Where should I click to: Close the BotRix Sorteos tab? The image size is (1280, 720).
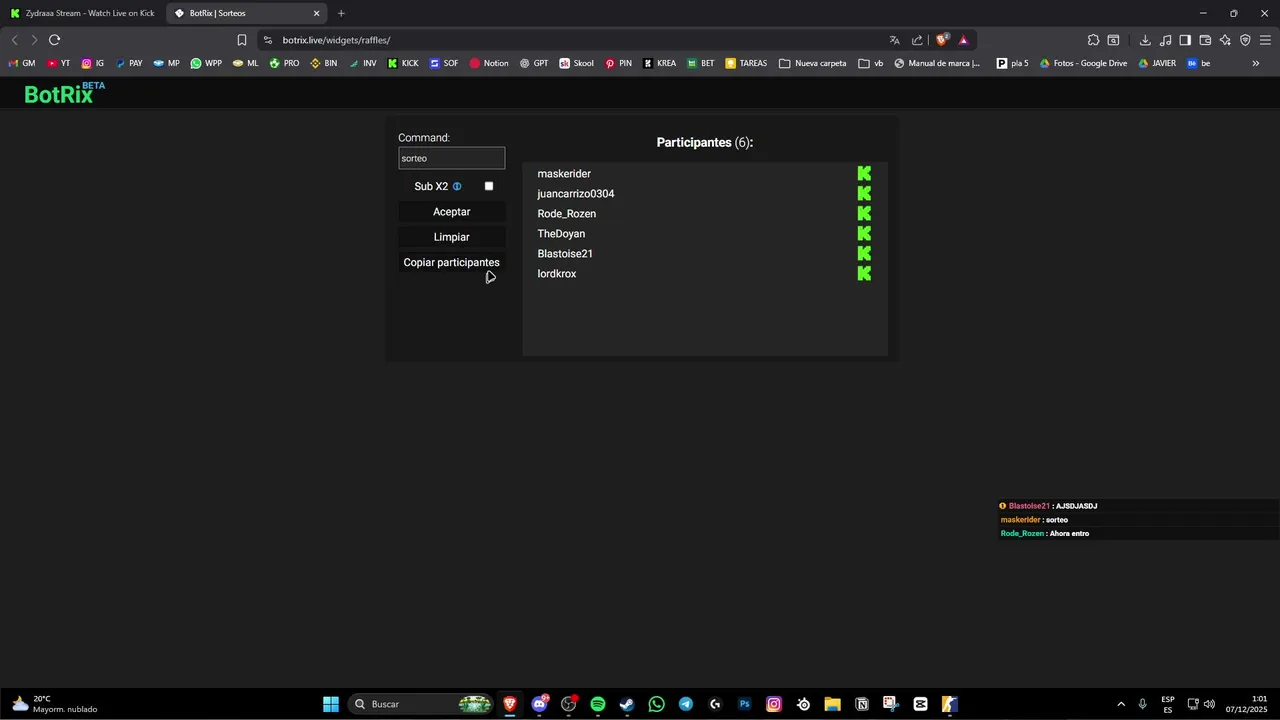tap(317, 13)
